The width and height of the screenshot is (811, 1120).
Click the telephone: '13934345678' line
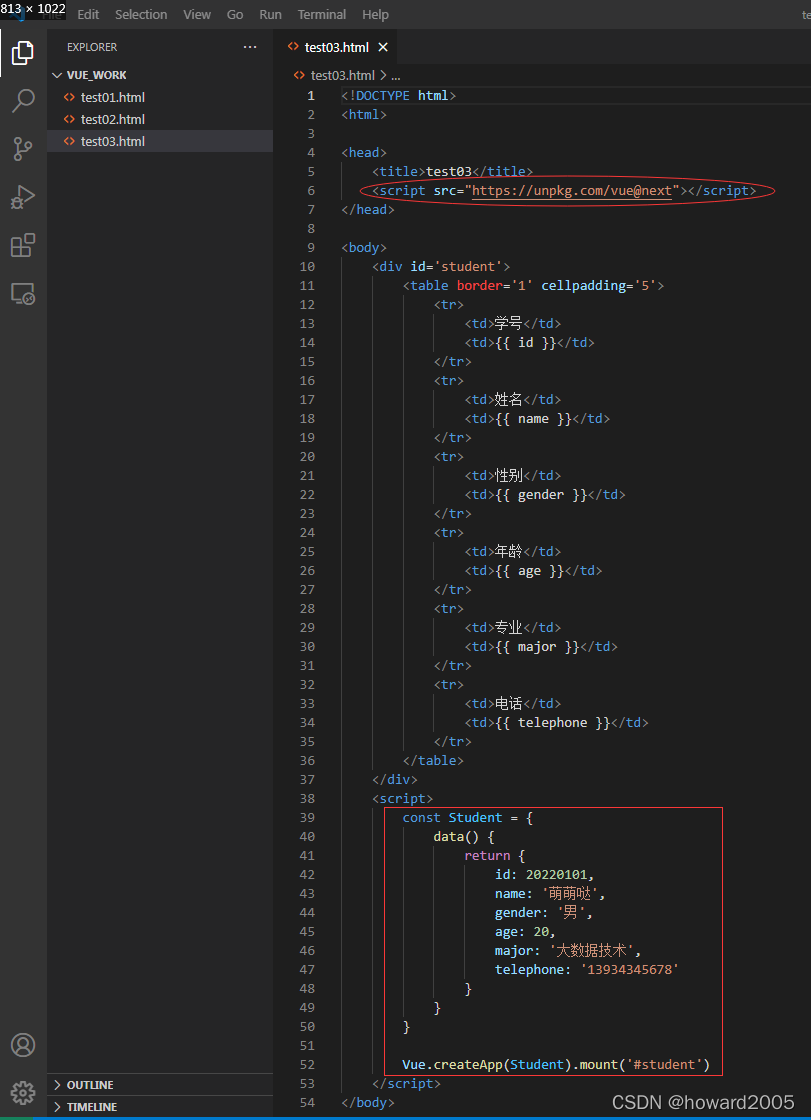click(x=587, y=970)
